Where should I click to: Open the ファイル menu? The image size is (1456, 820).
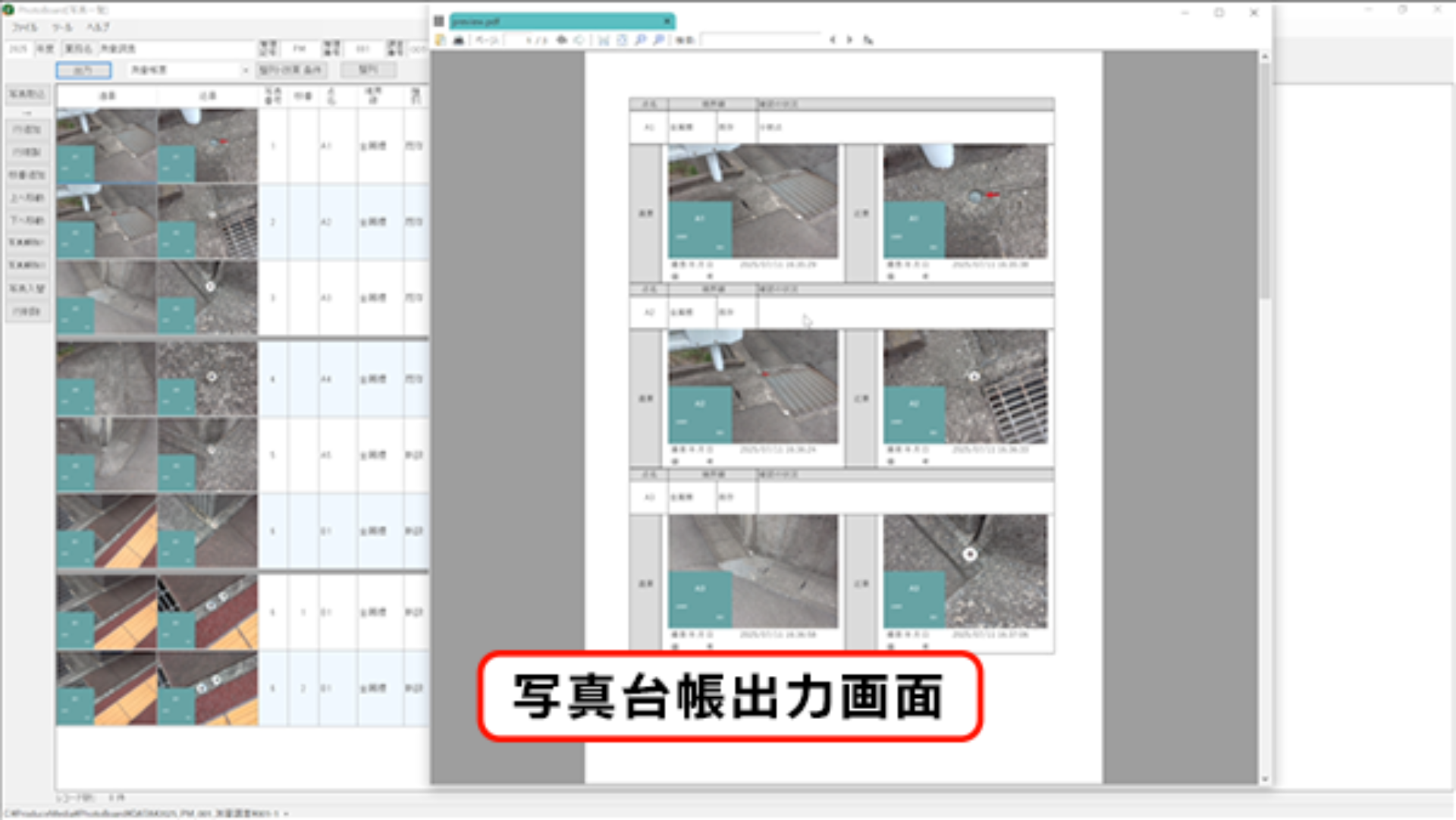(x=24, y=27)
